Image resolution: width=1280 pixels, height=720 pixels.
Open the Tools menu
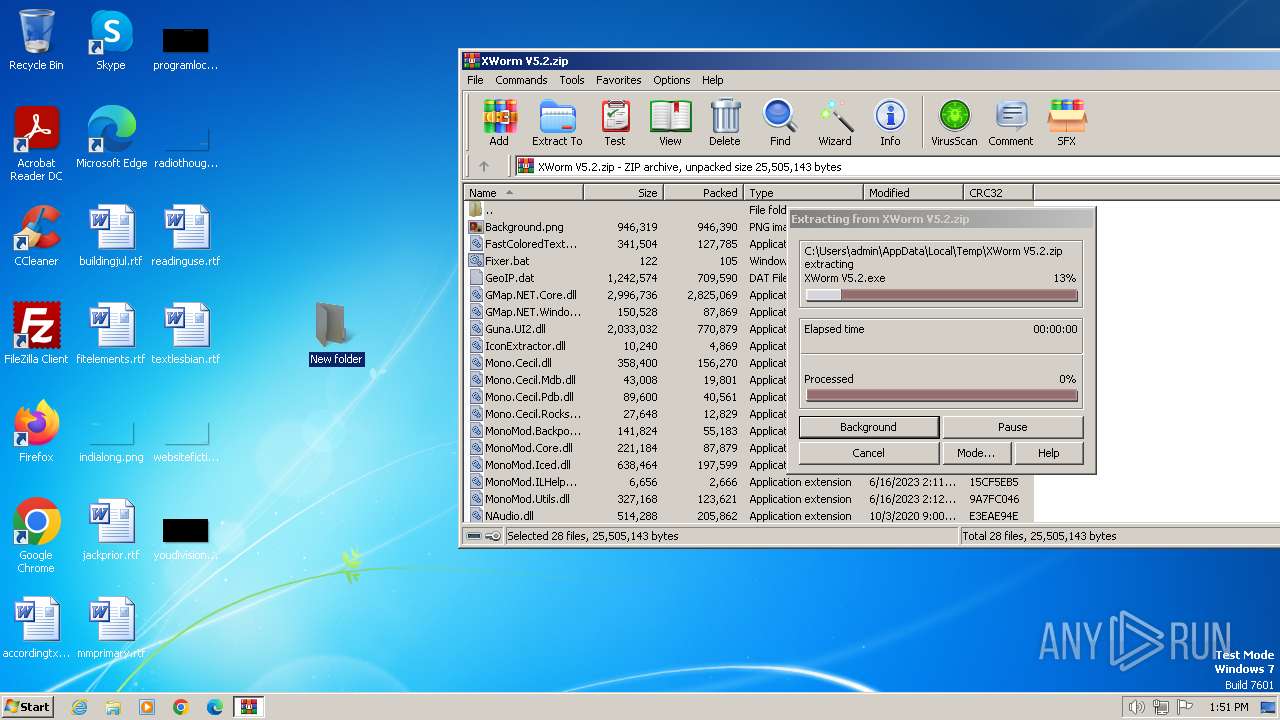(x=572, y=80)
